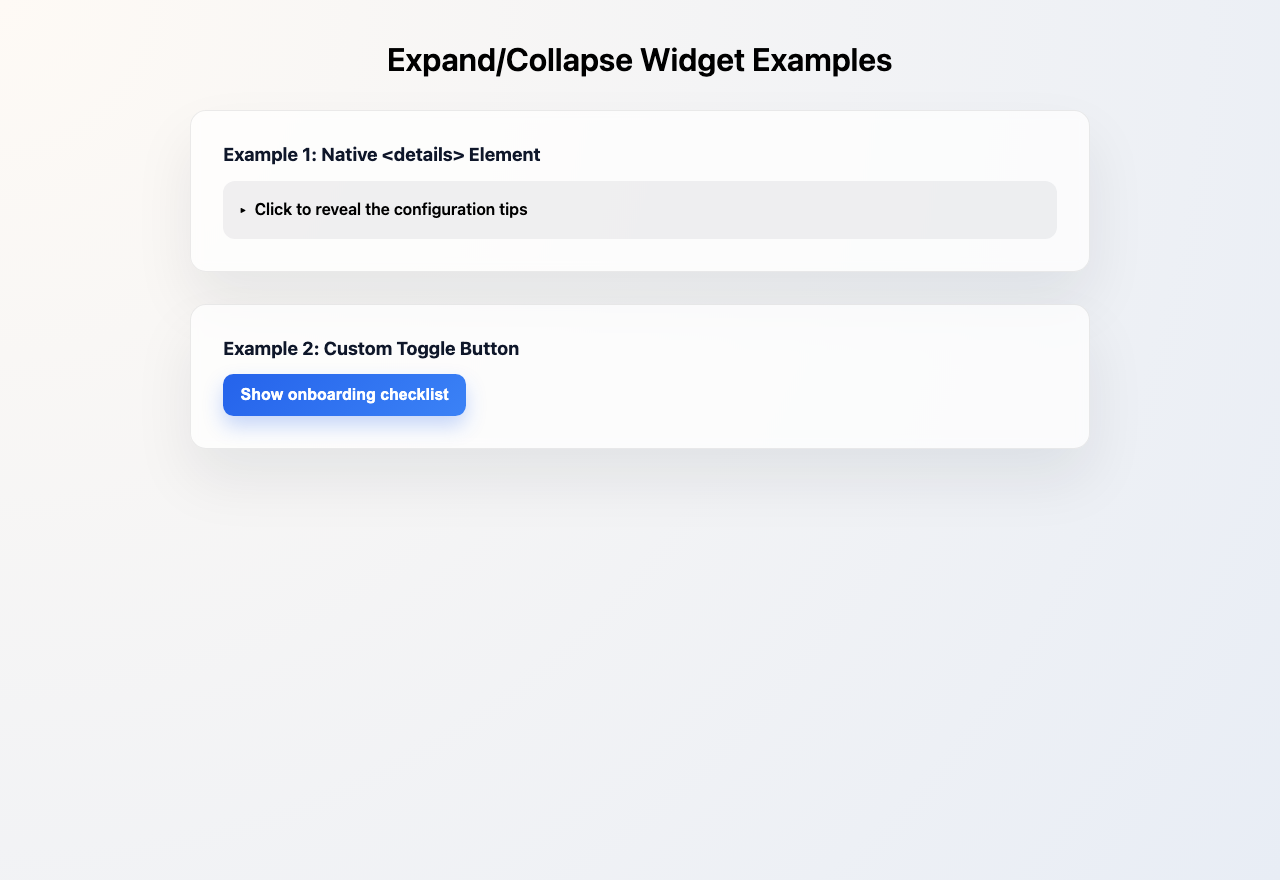The height and width of the screenshot is (880, 1280).
Task: Select the 'Example 2: Custom Toggle Button' heading
Action: point(371,348)
